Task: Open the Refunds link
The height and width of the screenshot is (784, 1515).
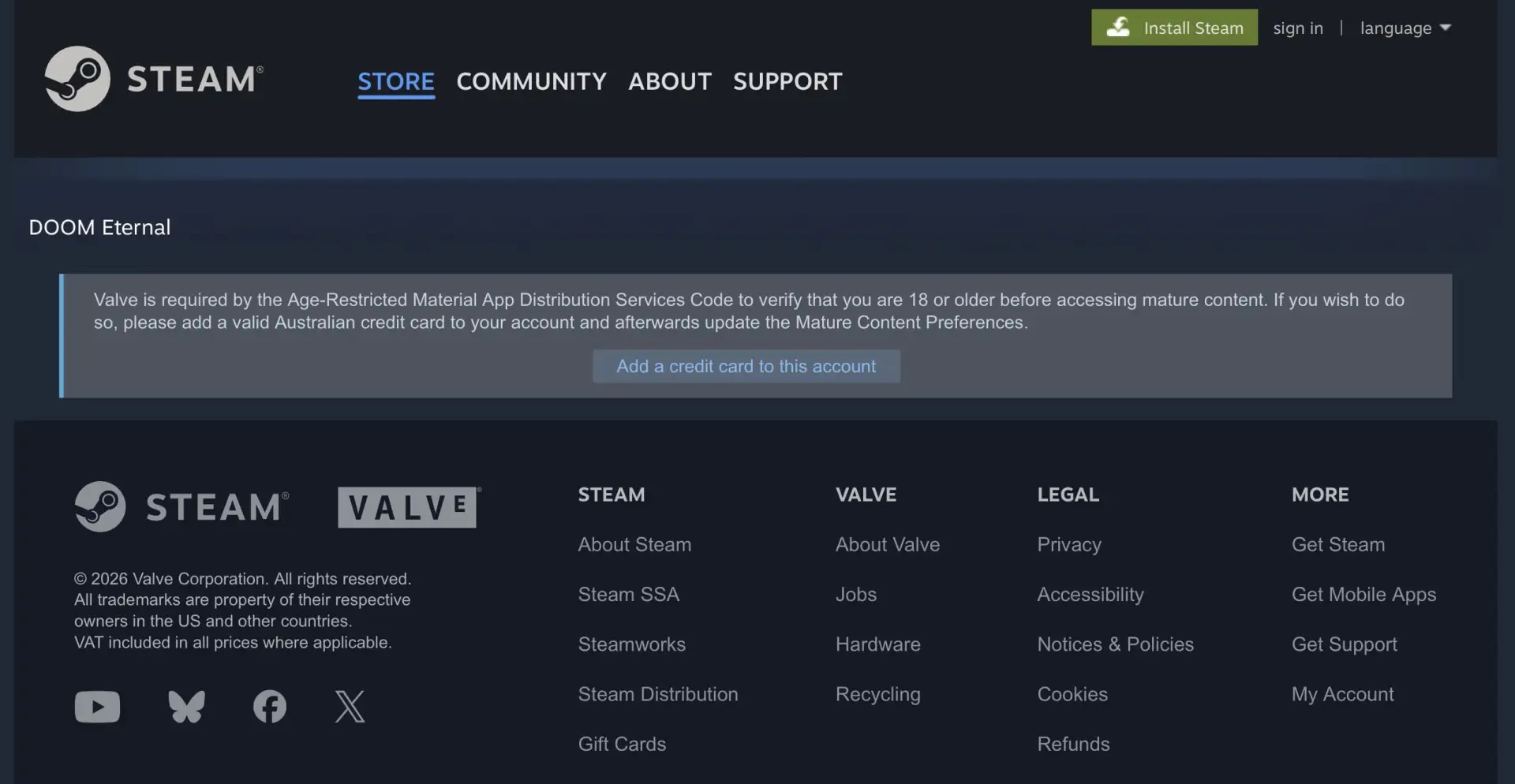Action: pyautogui.click(x=1073, y=744)
